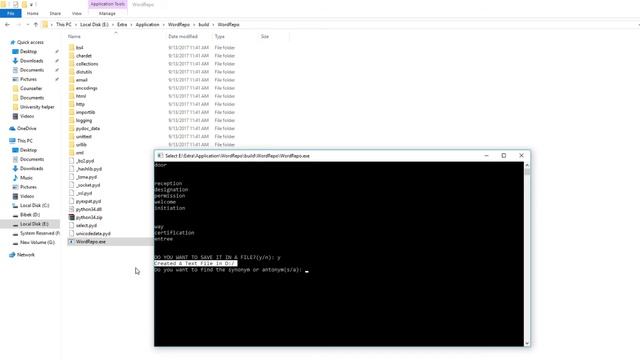
Task: Open recent locations dropdown beside forward arrow
Action: tap(28, 24)
